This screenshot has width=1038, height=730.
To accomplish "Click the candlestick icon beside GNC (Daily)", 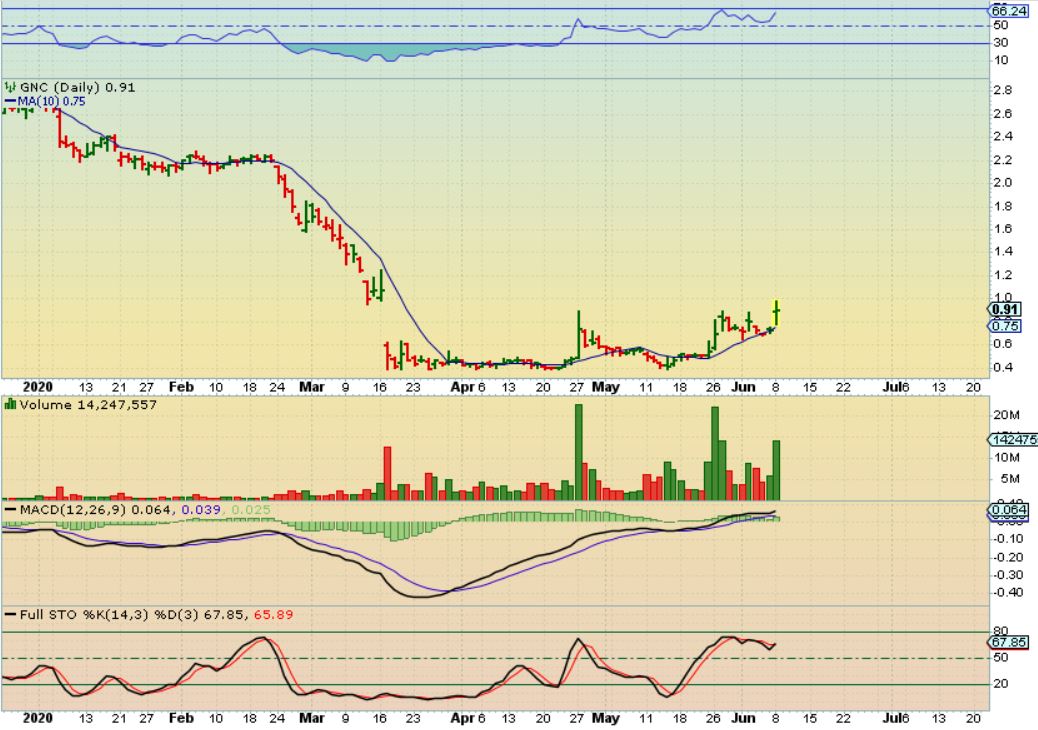I will [x=10, y=87].
